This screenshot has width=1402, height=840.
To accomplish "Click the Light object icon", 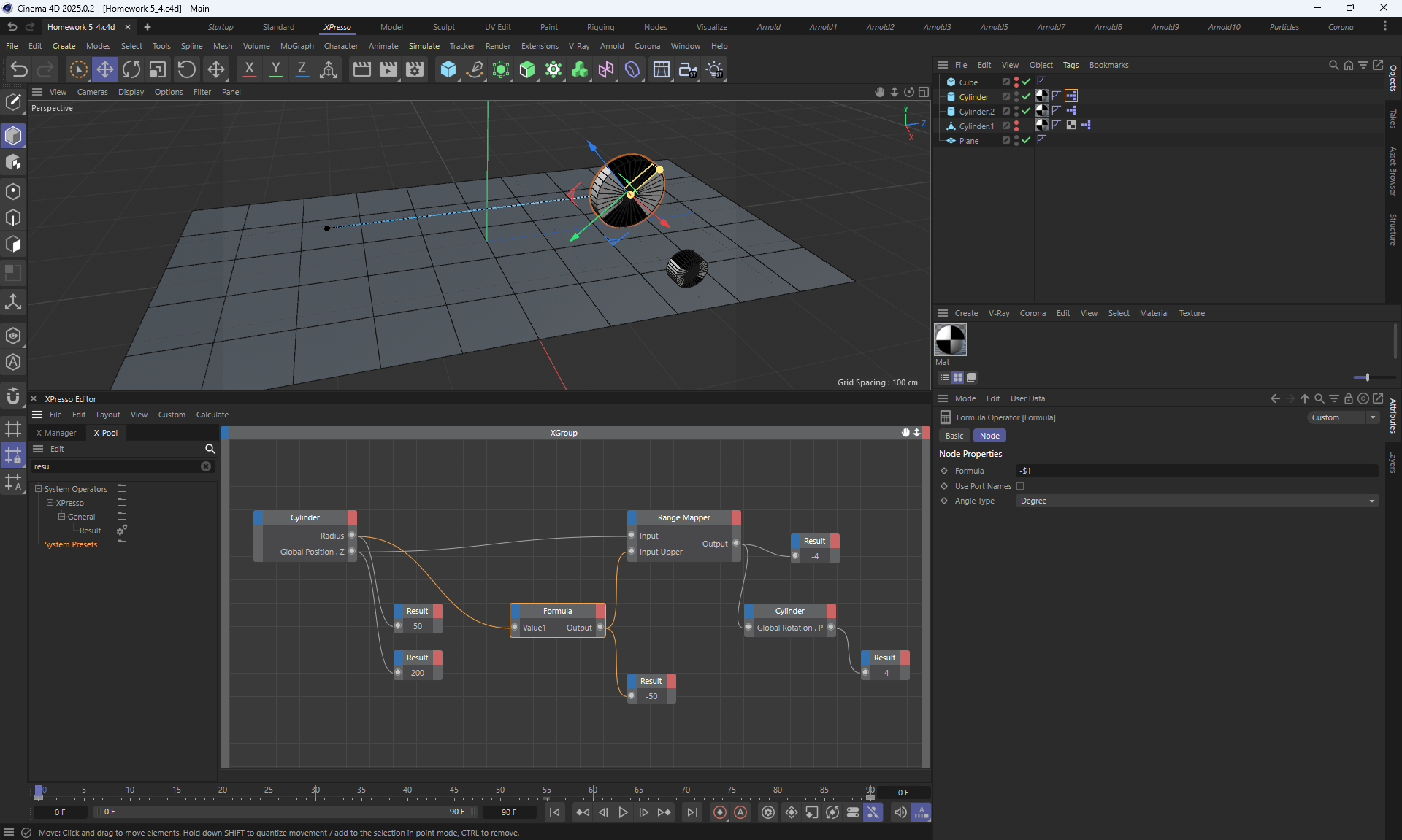I will point(715,69).
